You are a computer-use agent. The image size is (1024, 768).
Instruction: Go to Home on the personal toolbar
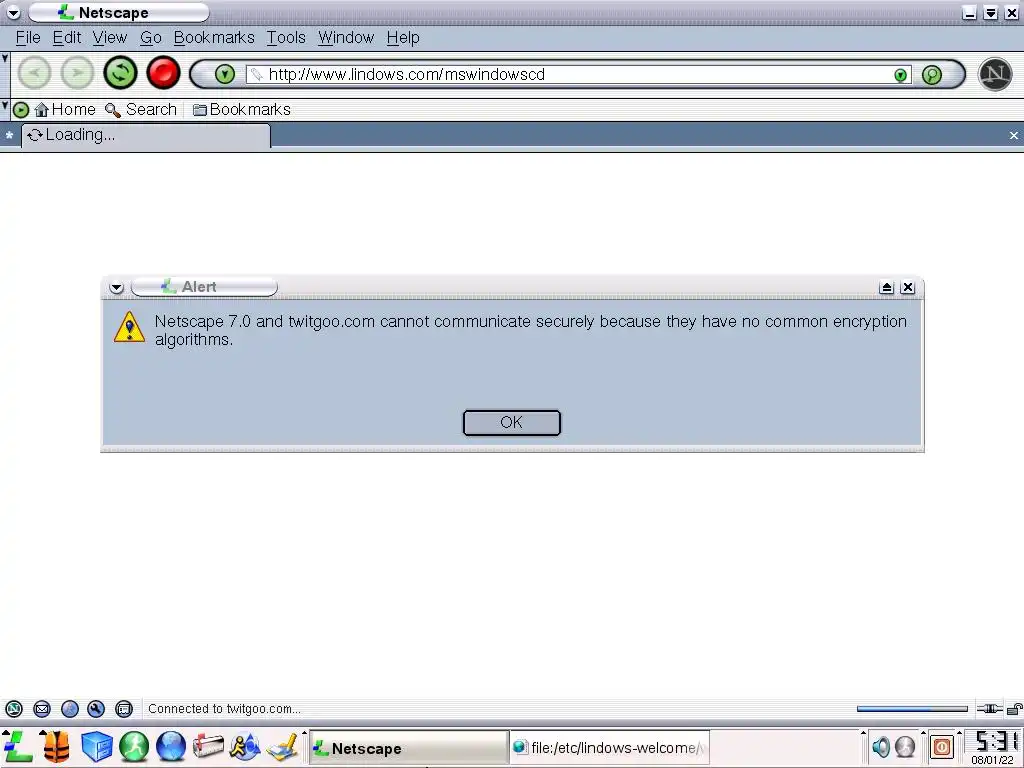click(65, 110)
